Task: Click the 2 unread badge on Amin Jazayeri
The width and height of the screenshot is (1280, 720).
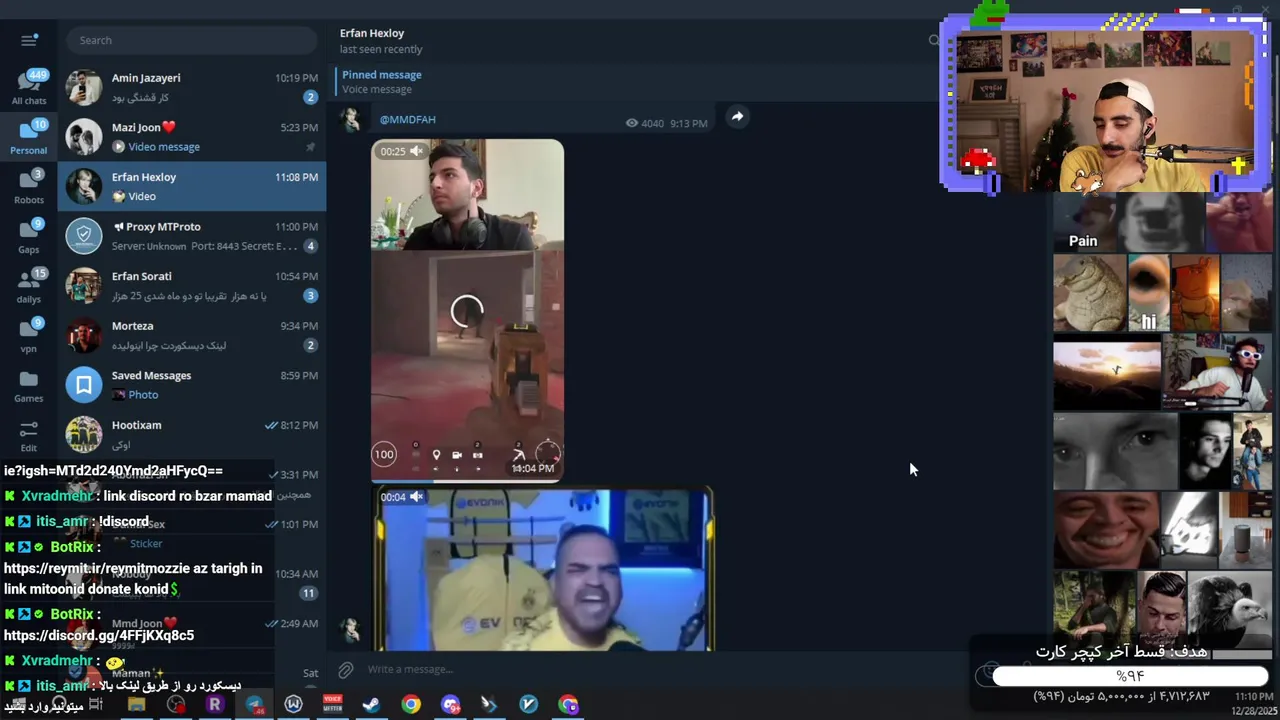Action: [310, 97]
